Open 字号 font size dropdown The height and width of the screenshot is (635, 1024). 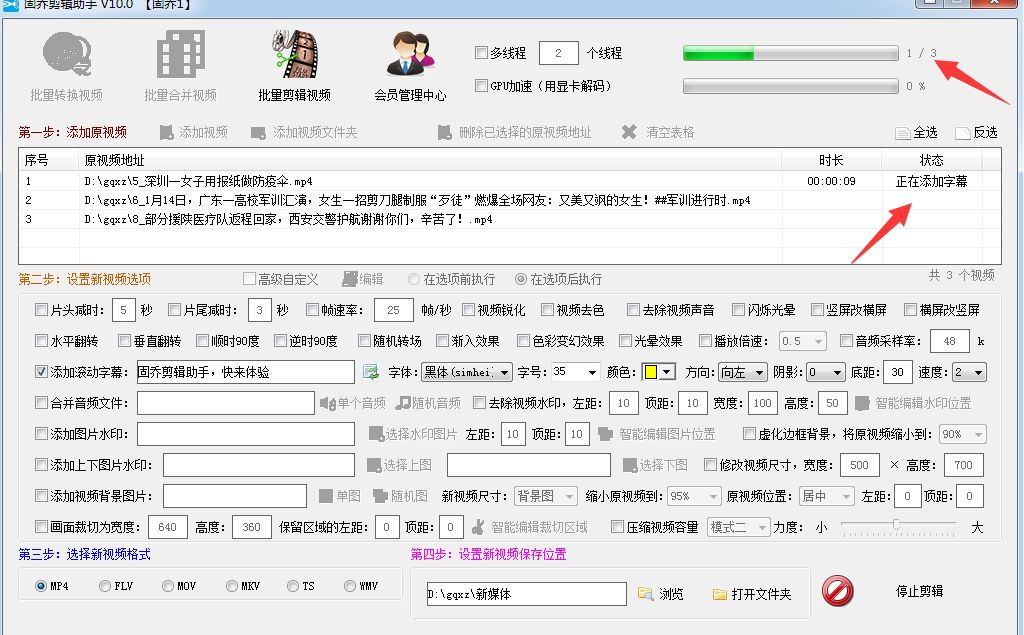coord(575,372)
